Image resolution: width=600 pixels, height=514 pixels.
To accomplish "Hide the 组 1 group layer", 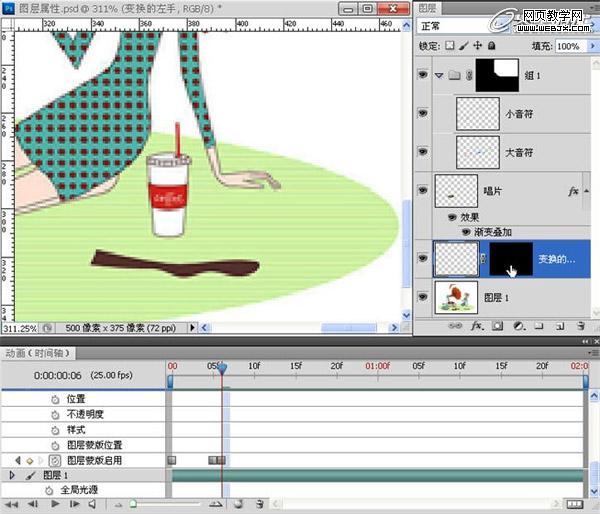I will [423, 74].
